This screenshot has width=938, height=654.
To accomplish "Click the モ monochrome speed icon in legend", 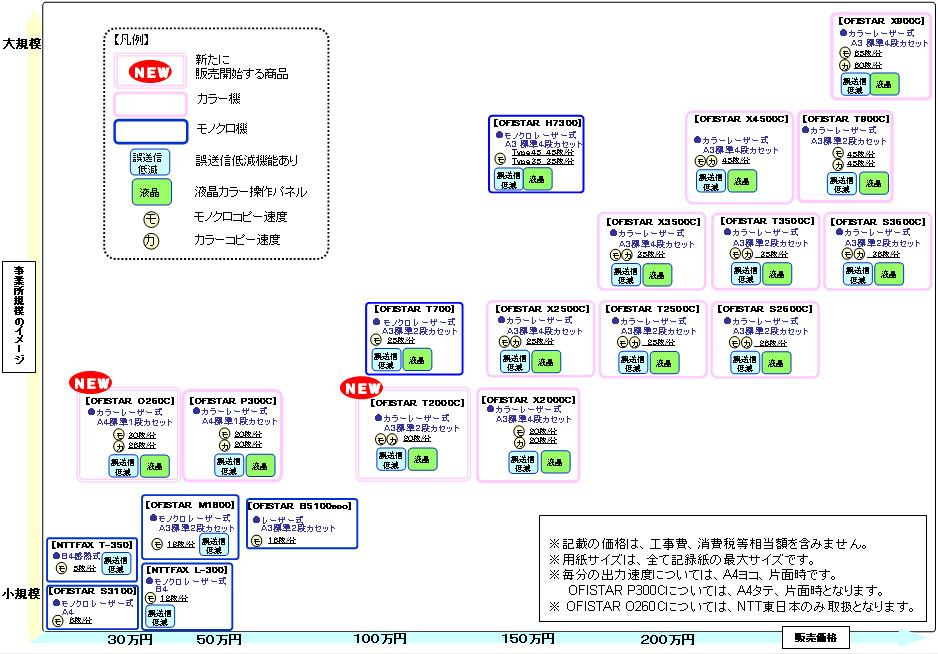I will 151,219.
